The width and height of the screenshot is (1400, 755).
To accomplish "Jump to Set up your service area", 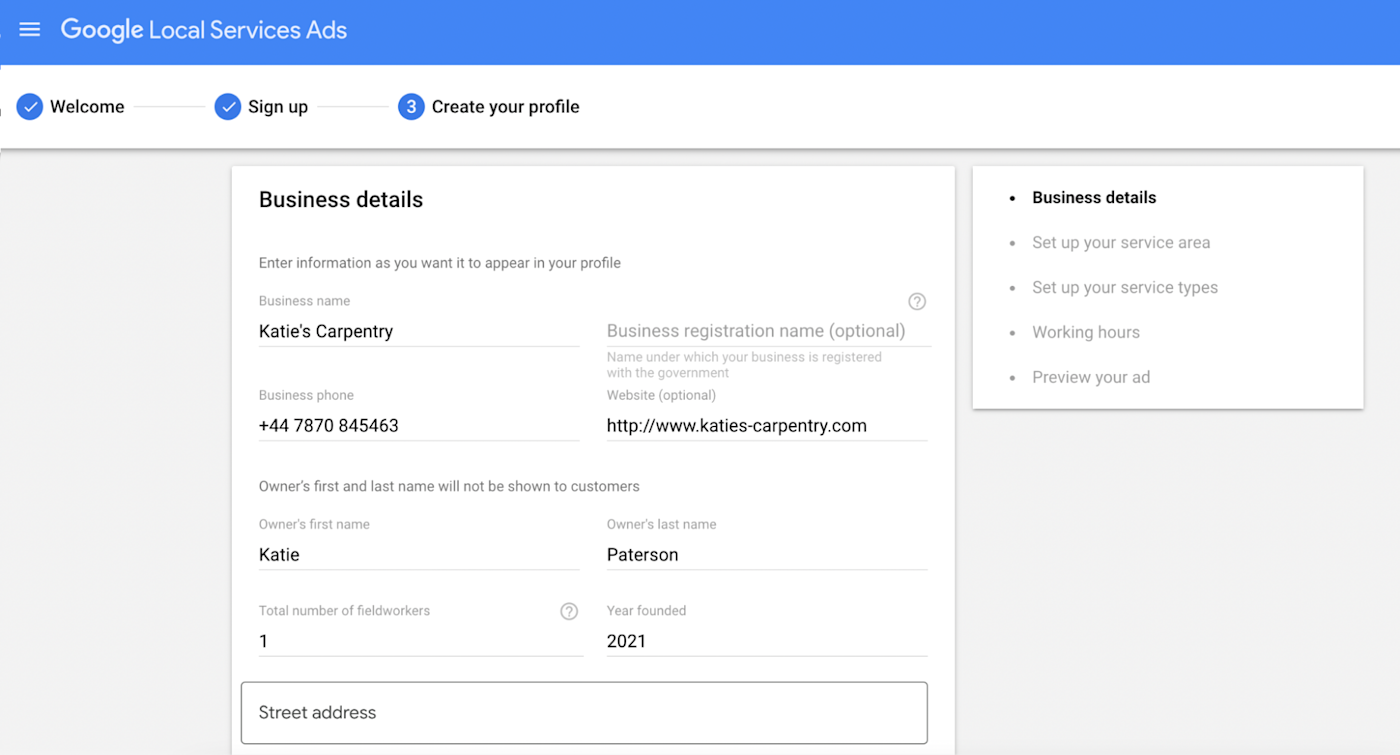I will (x=1121, y=243).
